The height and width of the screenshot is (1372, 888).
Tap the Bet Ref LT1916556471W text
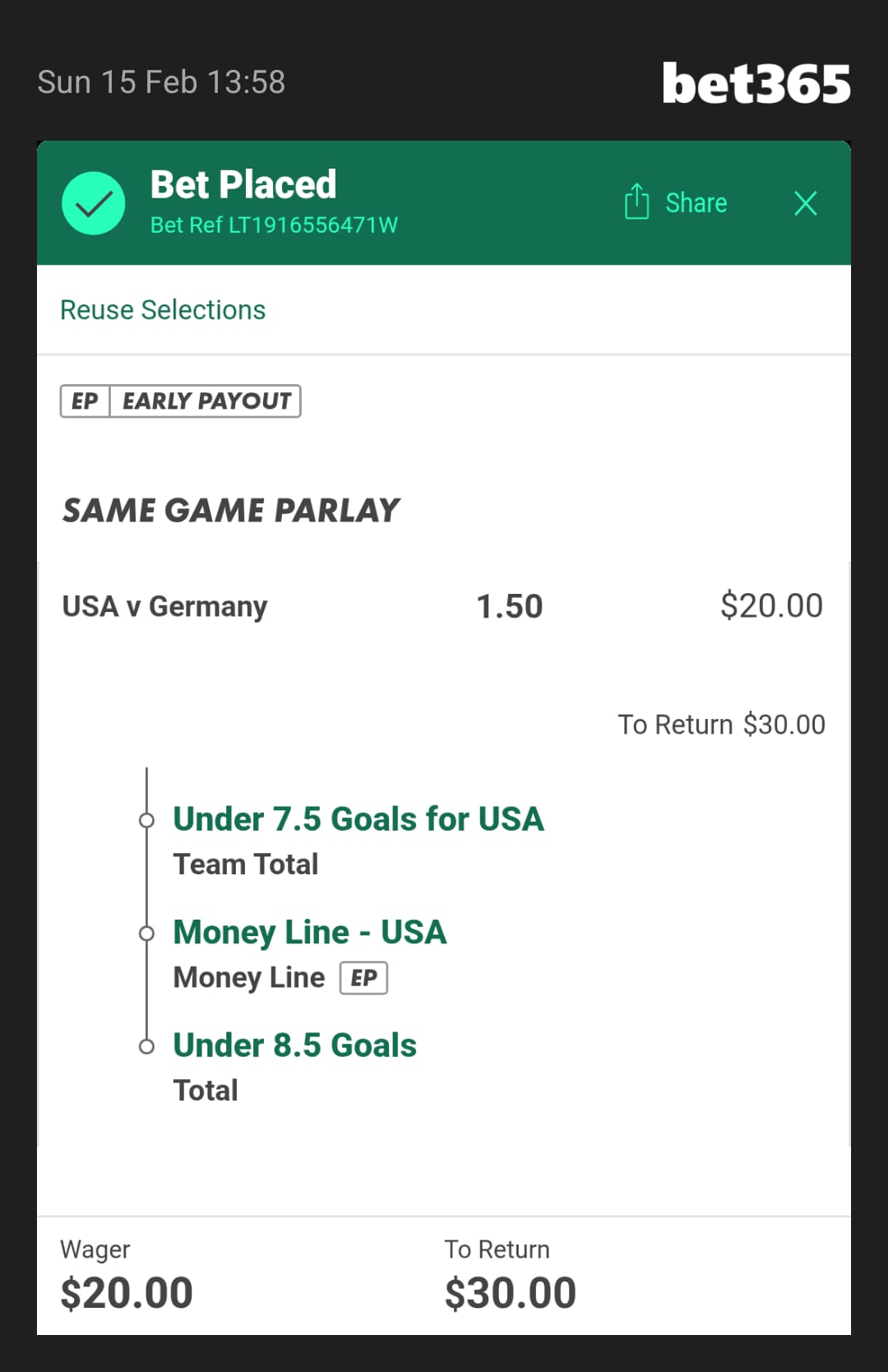(x=274, y=225)
